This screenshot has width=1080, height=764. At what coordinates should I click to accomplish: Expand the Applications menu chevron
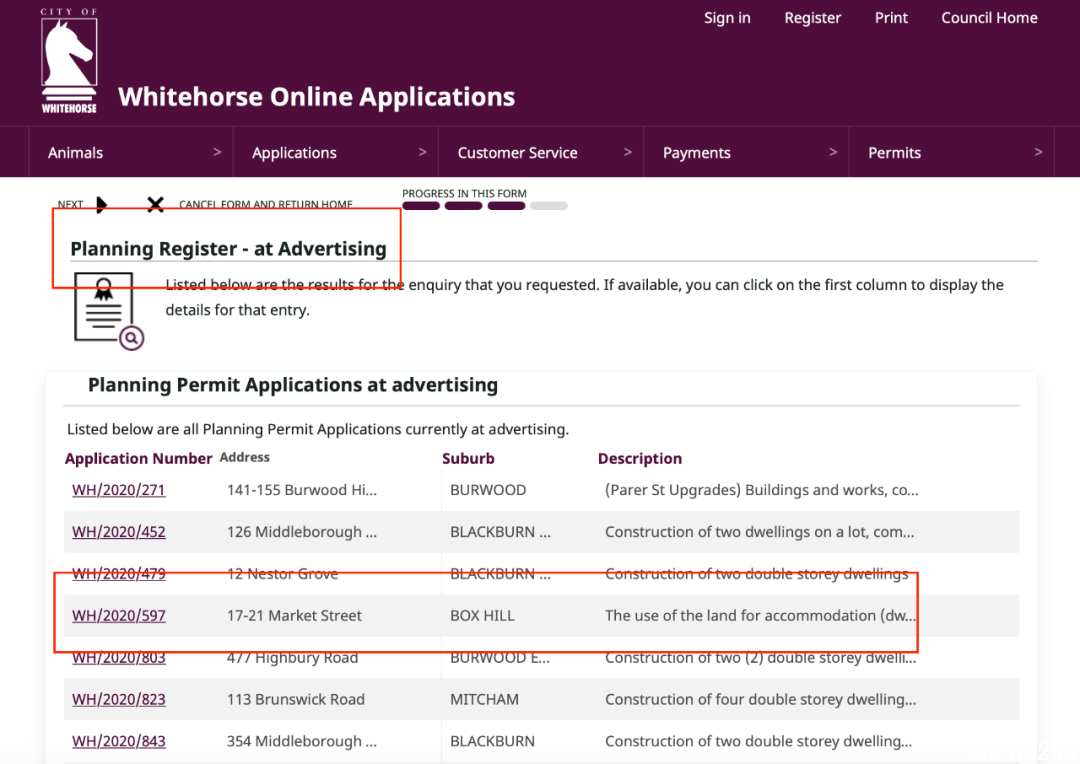coord(422,152)
